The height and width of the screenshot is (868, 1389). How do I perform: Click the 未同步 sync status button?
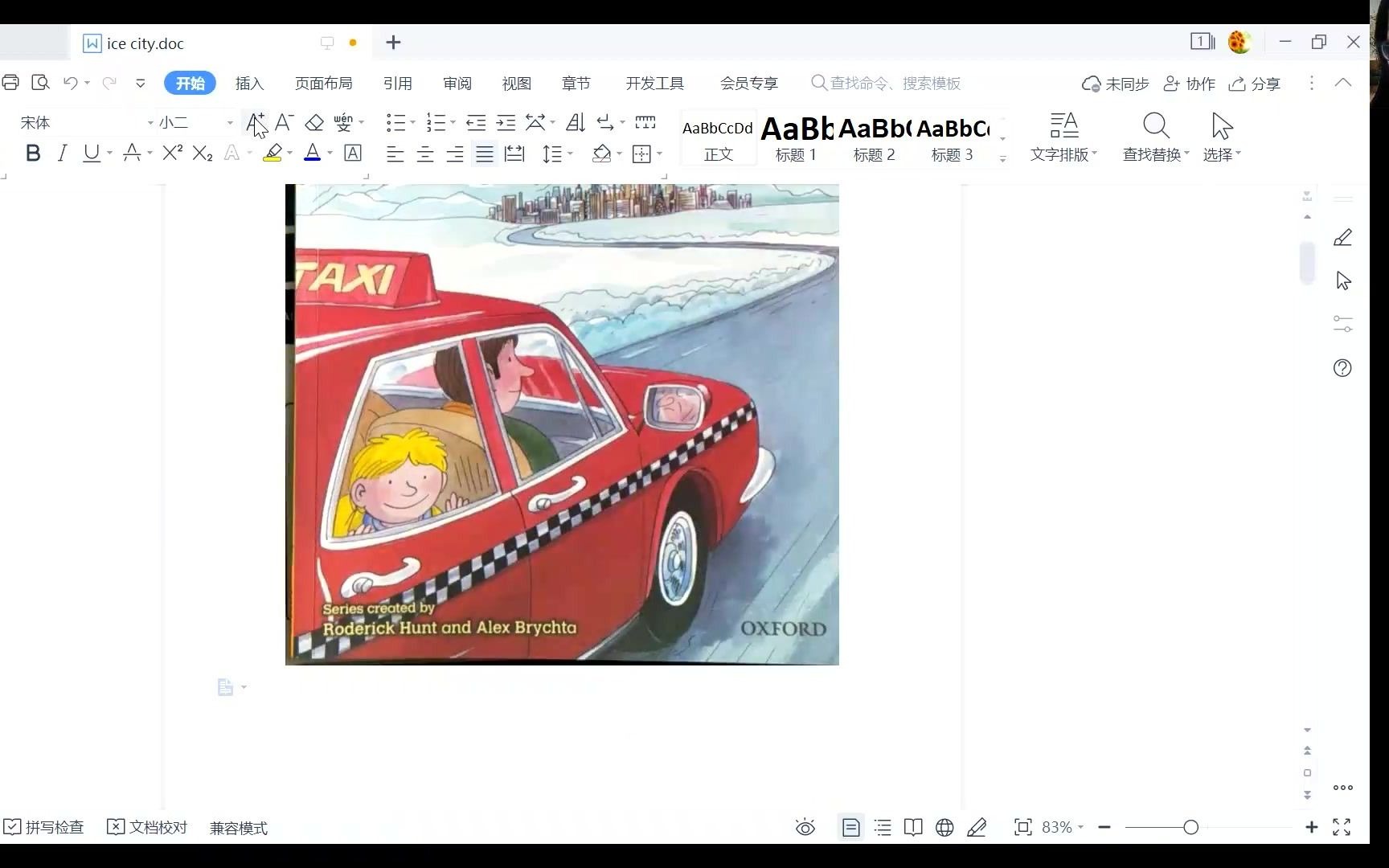[1115, 84]
